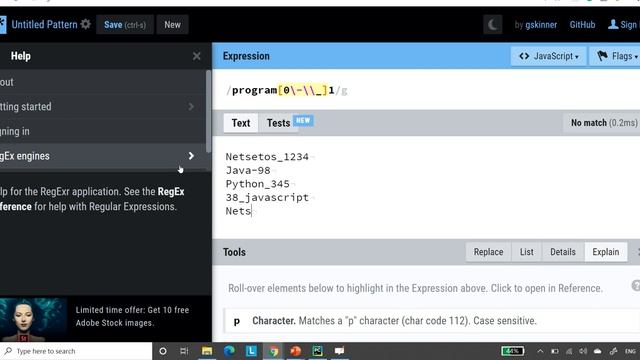Select the List tool tab

[527, 252]
